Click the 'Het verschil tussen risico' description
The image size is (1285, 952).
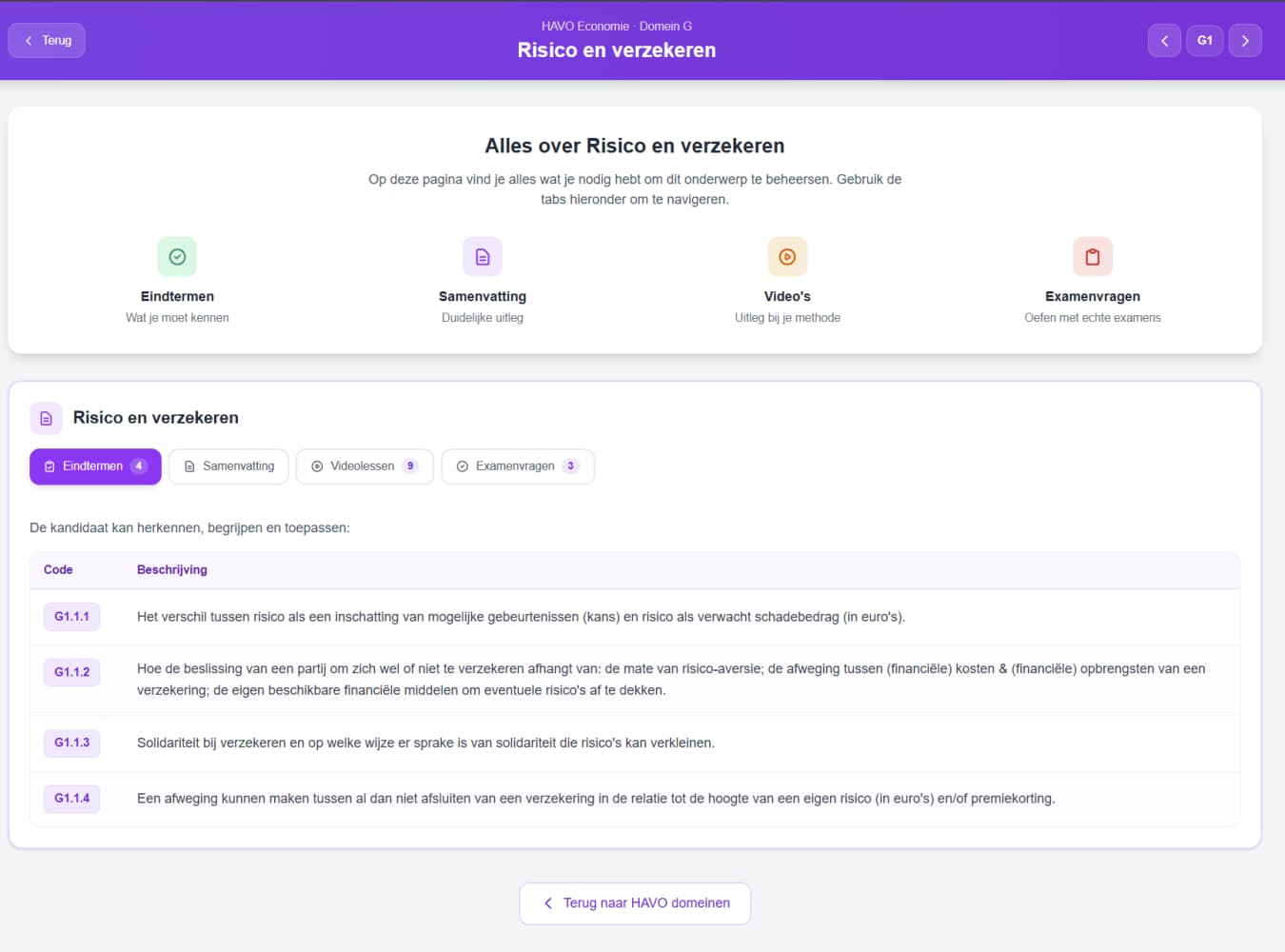click(x=521, y=617)
